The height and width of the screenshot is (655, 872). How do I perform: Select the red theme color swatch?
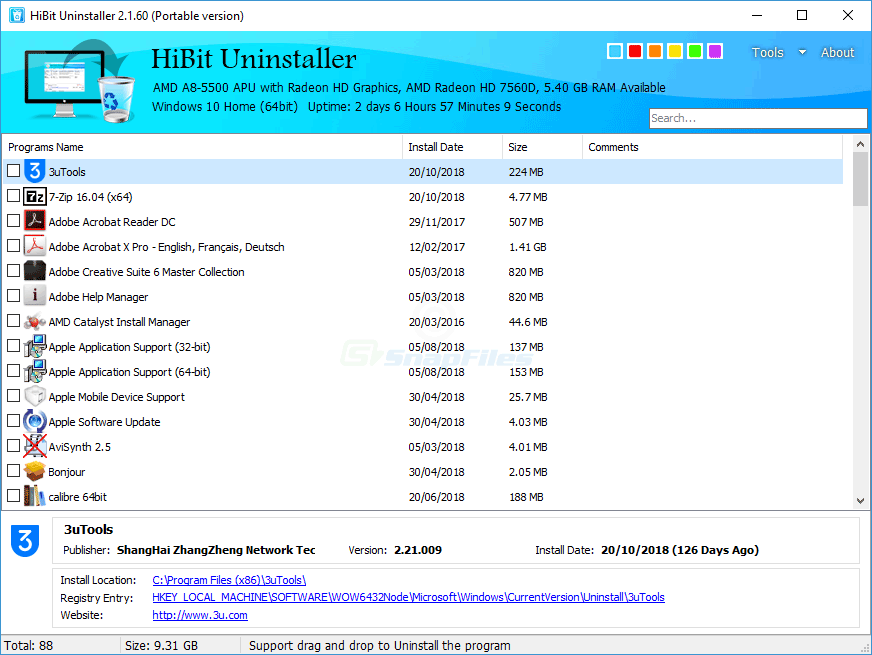click(x=635, y=51)
